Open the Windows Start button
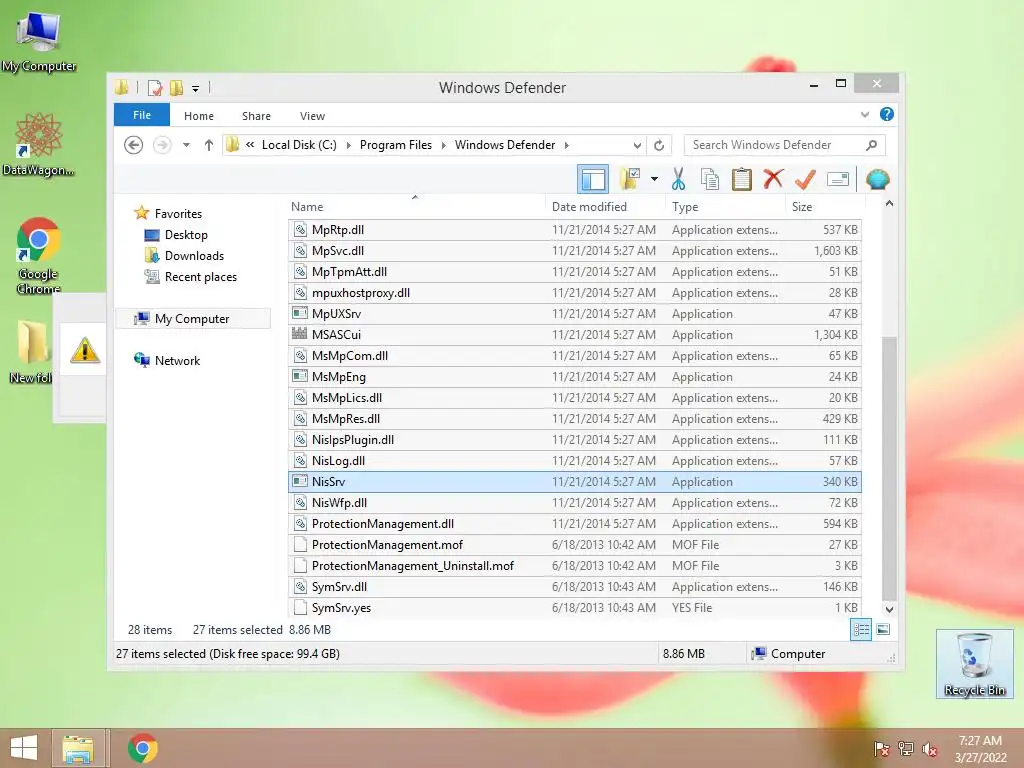 (x=24, y=748)
